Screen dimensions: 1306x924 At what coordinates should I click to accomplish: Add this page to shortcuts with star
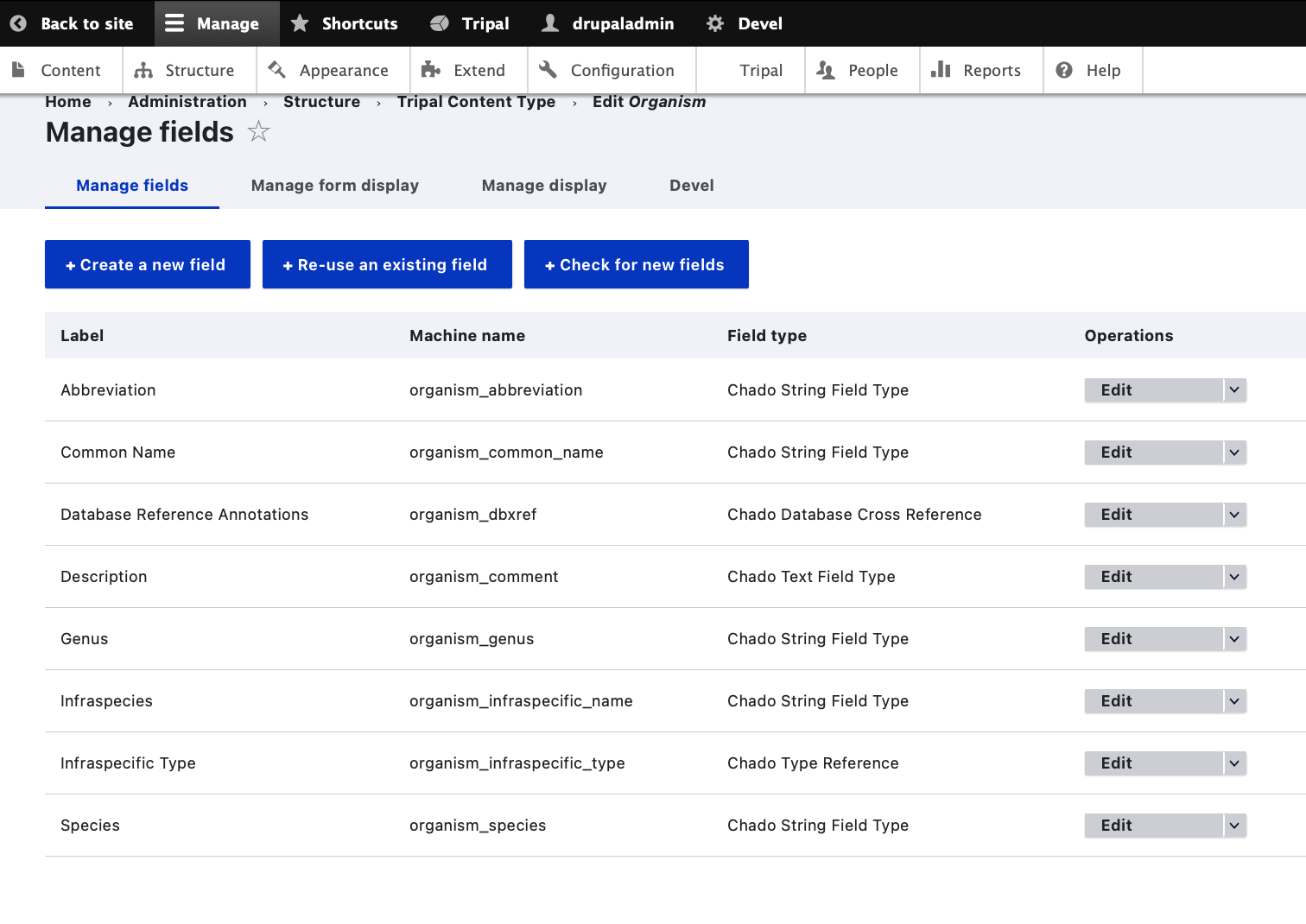(258, 131)
